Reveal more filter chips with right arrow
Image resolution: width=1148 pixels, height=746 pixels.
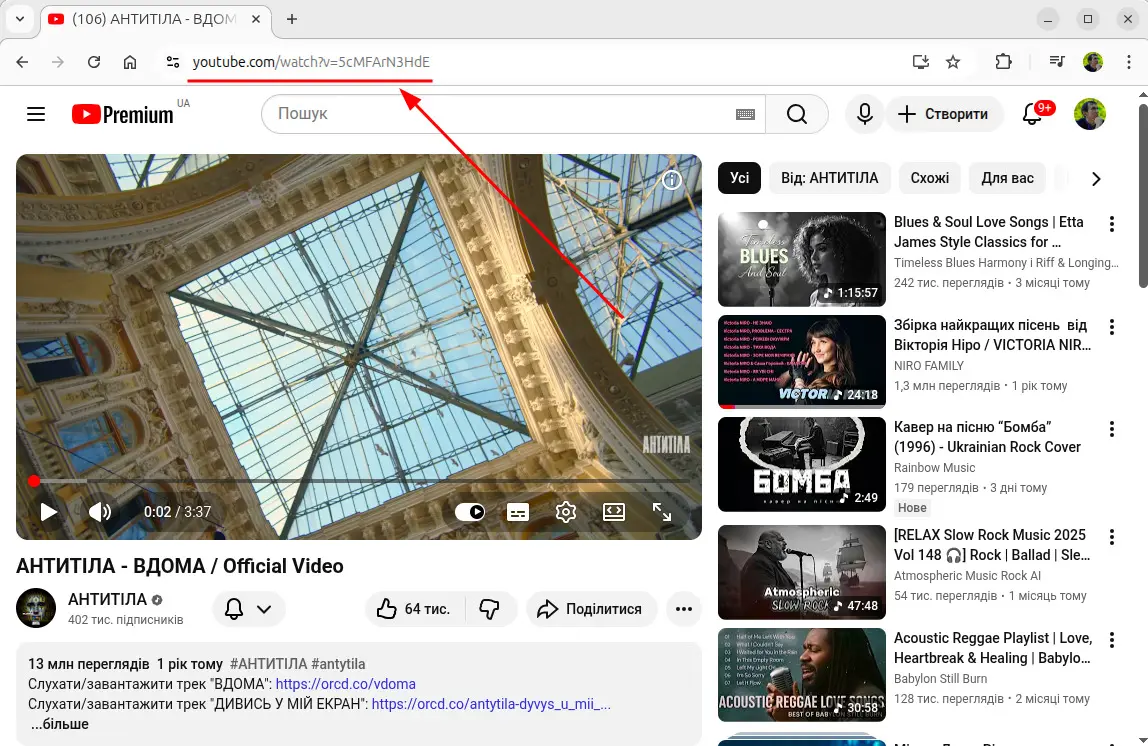pyautogui.click(x=1096, y=178)
